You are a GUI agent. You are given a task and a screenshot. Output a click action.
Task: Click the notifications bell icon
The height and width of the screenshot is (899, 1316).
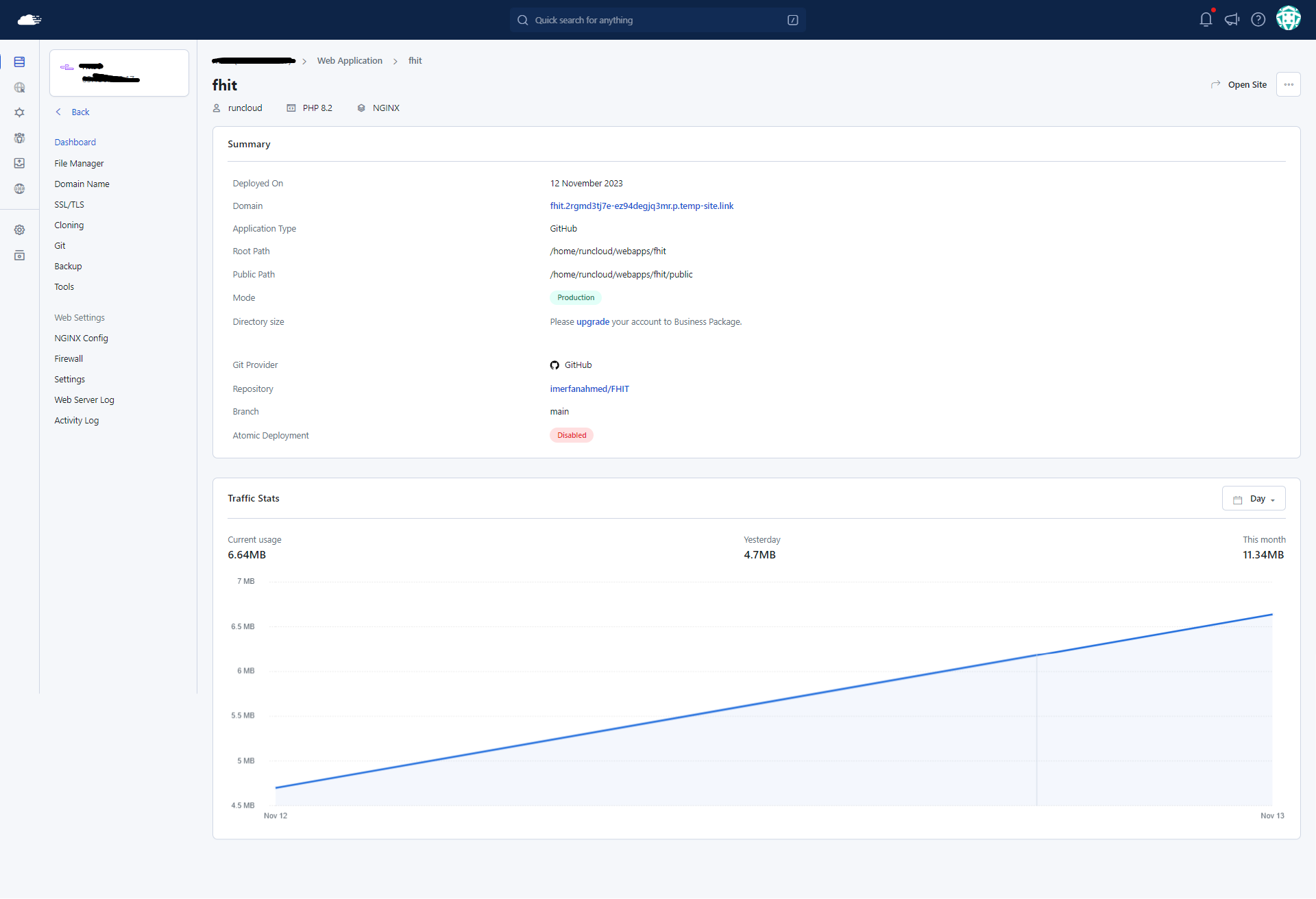click(x=1206, y=20)
